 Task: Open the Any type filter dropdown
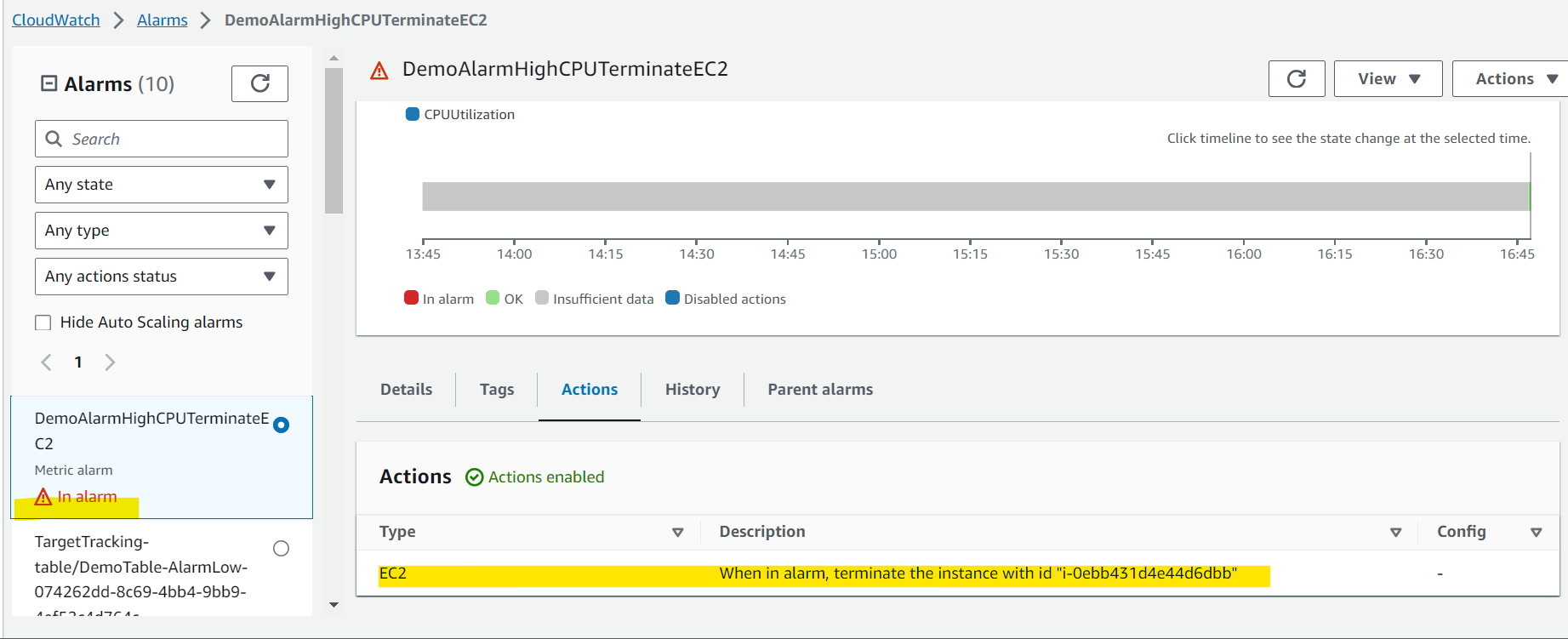[162, 231]
